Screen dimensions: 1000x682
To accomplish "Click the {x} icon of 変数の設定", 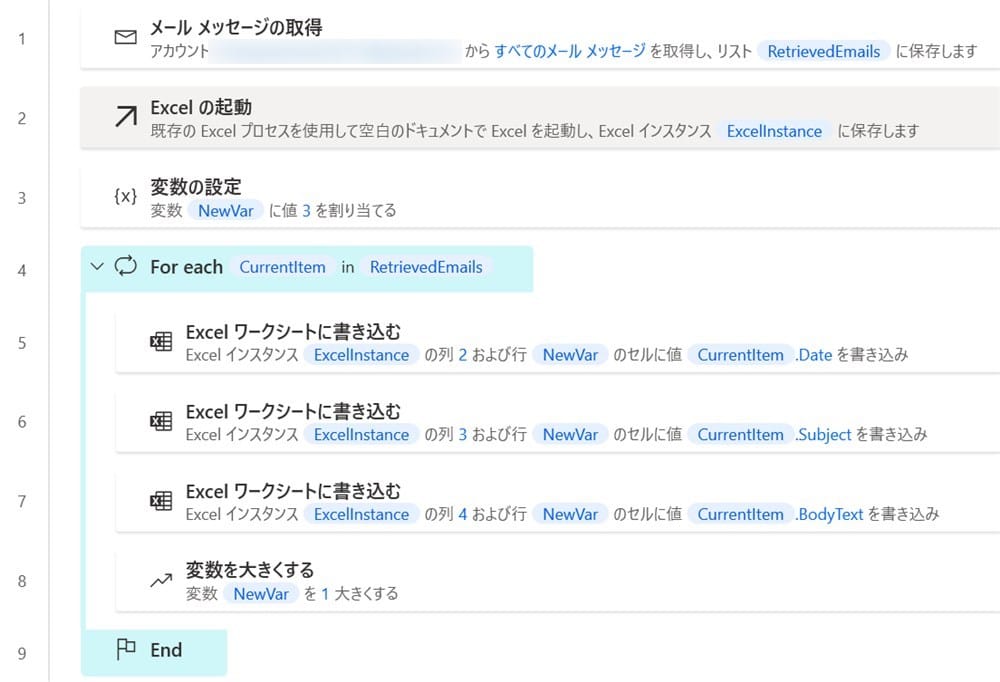I will click(125, 197).
